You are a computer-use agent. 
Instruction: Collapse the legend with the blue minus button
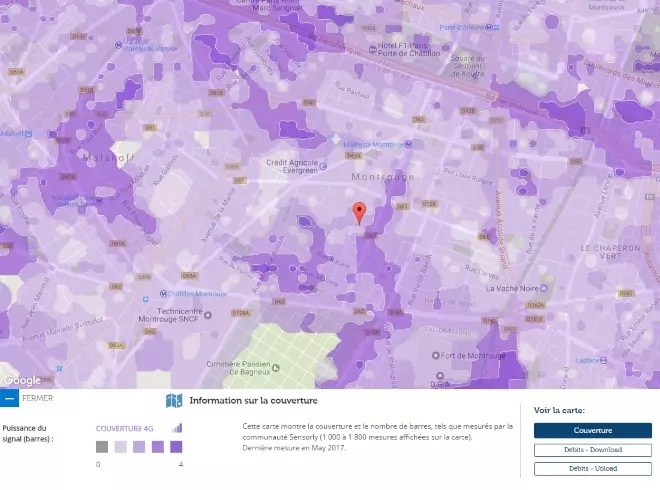click(x=9, y=398)
